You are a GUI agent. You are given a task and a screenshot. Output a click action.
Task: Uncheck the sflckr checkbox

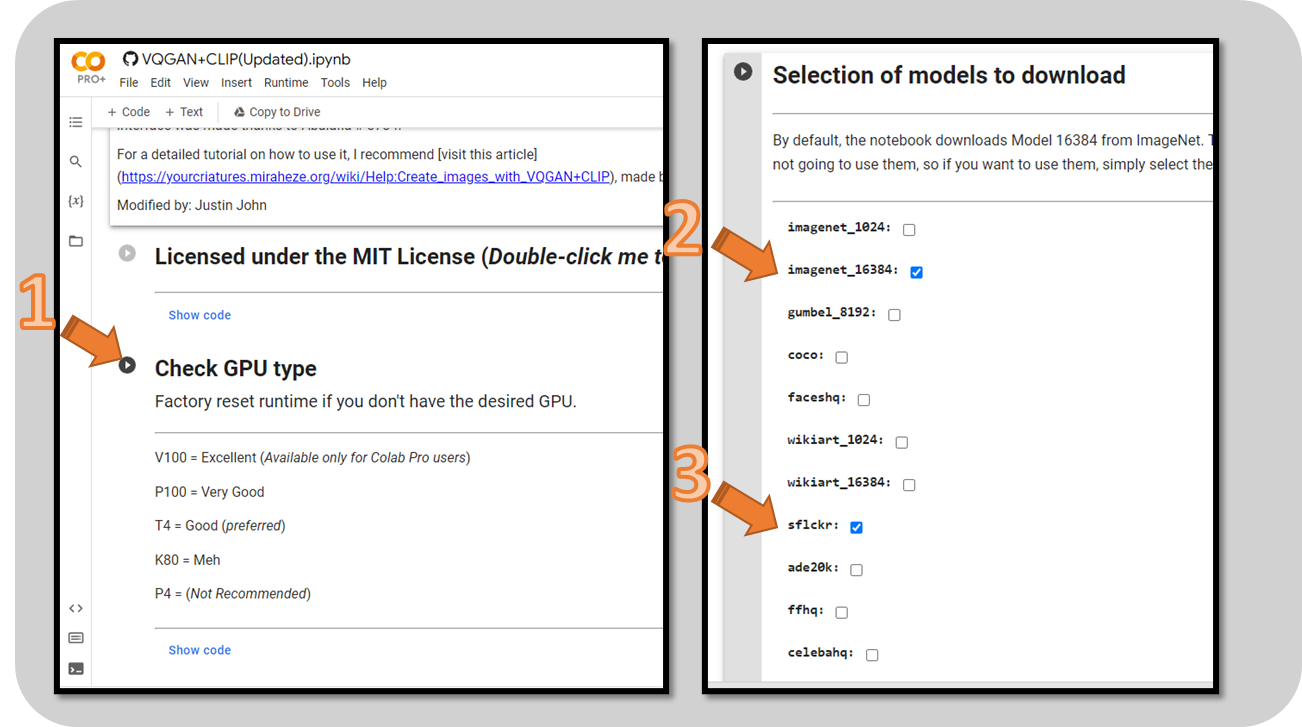[x=856, y=527]
